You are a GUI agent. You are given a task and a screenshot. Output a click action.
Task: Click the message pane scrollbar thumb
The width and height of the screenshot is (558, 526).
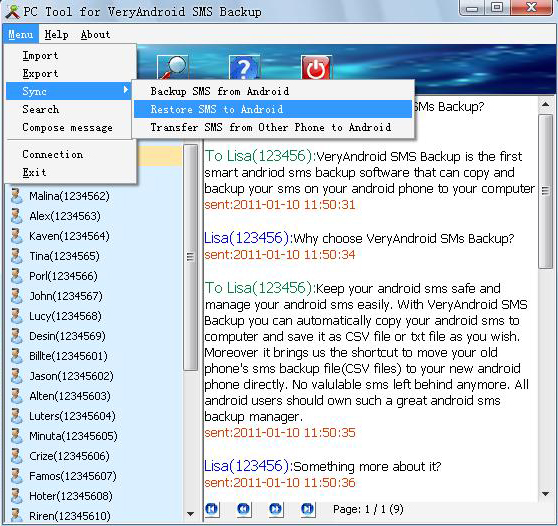(x=545, y=191)
